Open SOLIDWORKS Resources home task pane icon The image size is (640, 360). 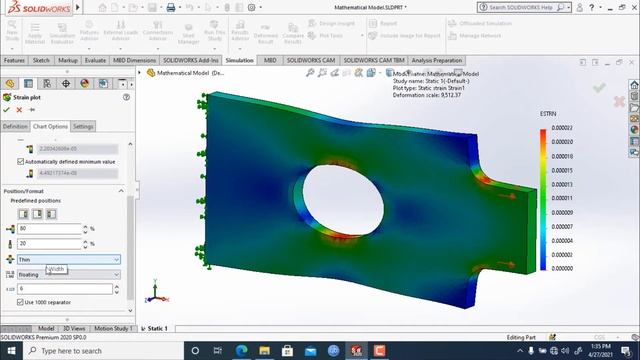(634, 85)
